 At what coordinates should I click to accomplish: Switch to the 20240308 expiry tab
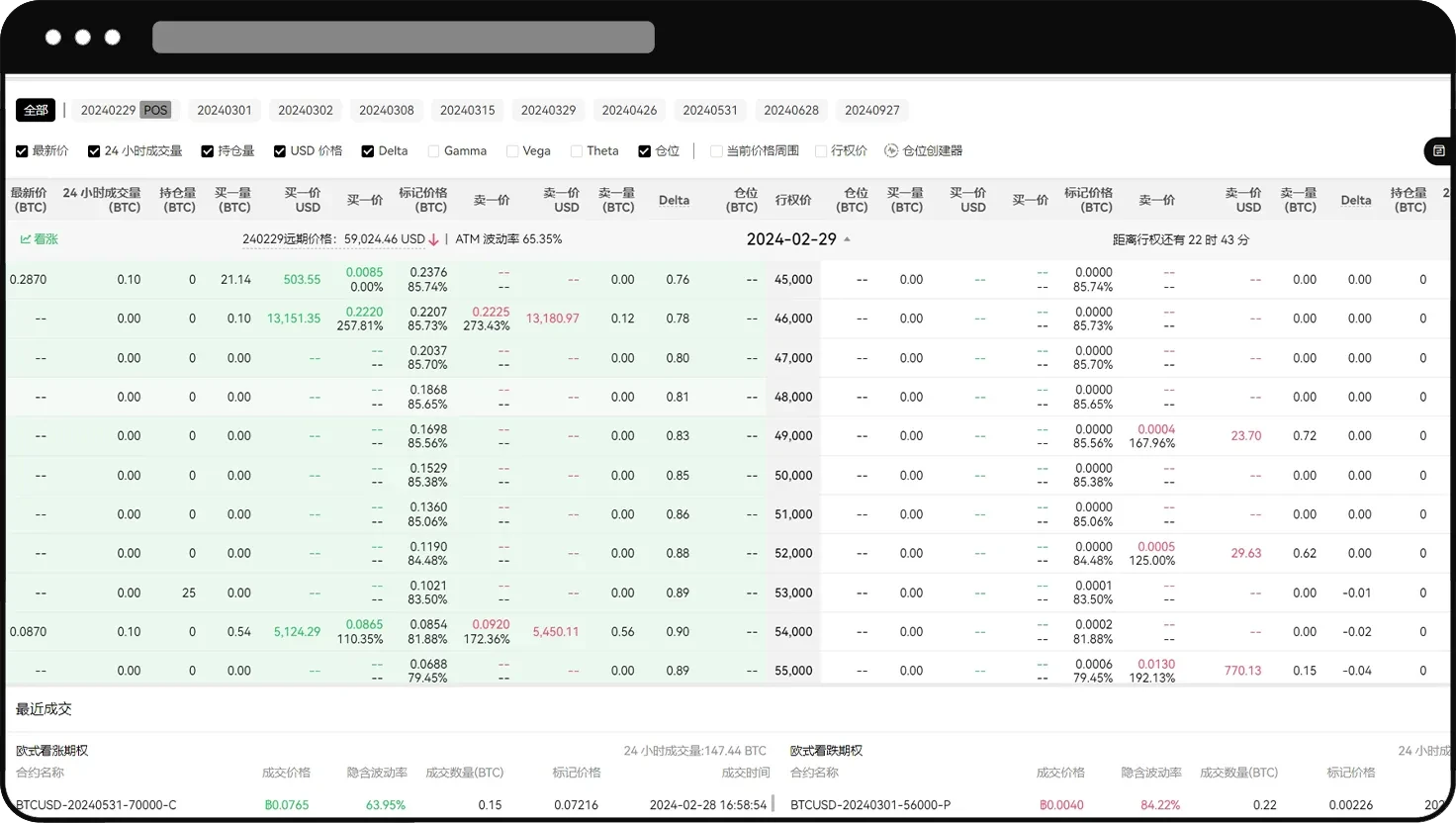point(387,110)
